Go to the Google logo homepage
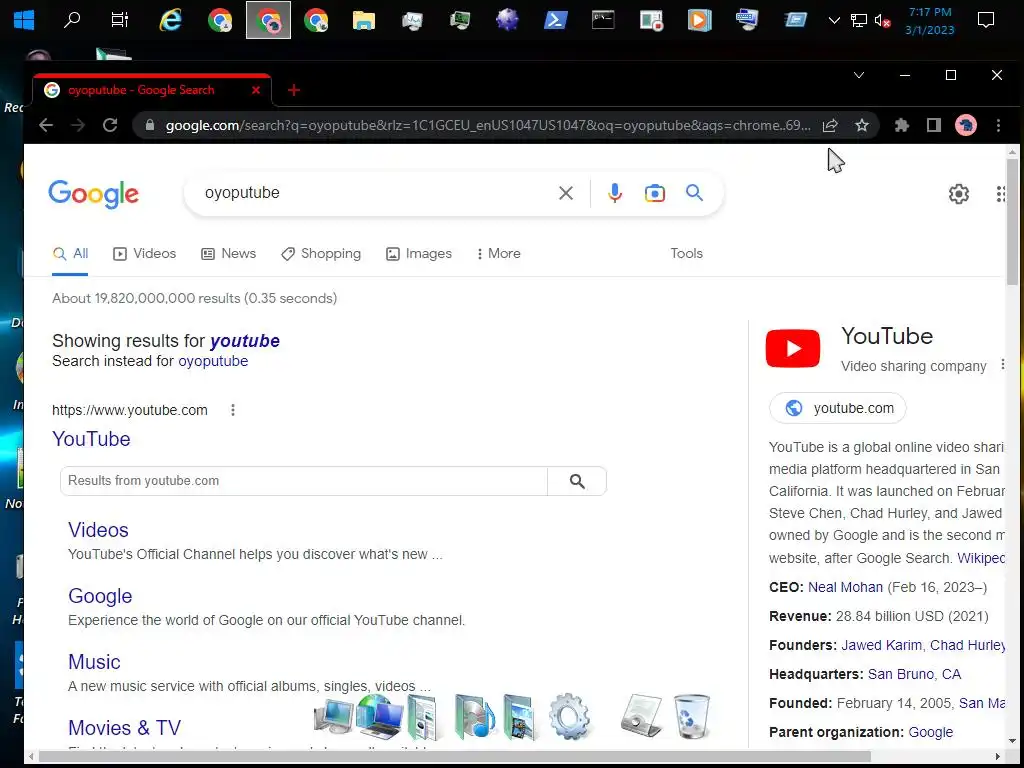Image resolution: width=1024 pixels, height=768 pixels. 93,194
